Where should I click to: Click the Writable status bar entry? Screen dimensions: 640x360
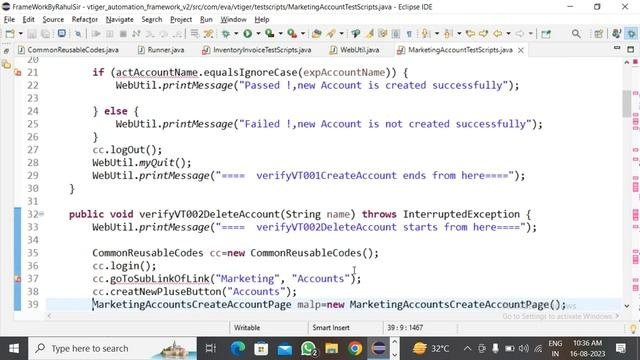[247, 328]
